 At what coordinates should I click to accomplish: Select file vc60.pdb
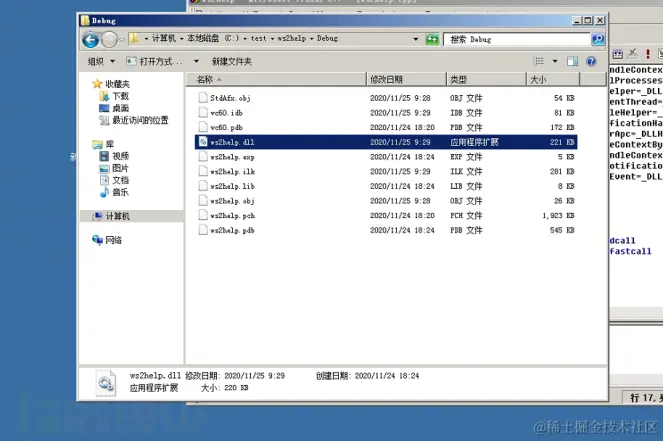[227, 128]
